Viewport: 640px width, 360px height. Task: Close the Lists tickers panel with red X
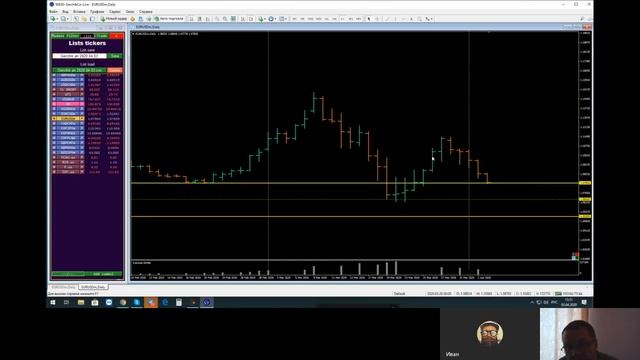(116, 36)
